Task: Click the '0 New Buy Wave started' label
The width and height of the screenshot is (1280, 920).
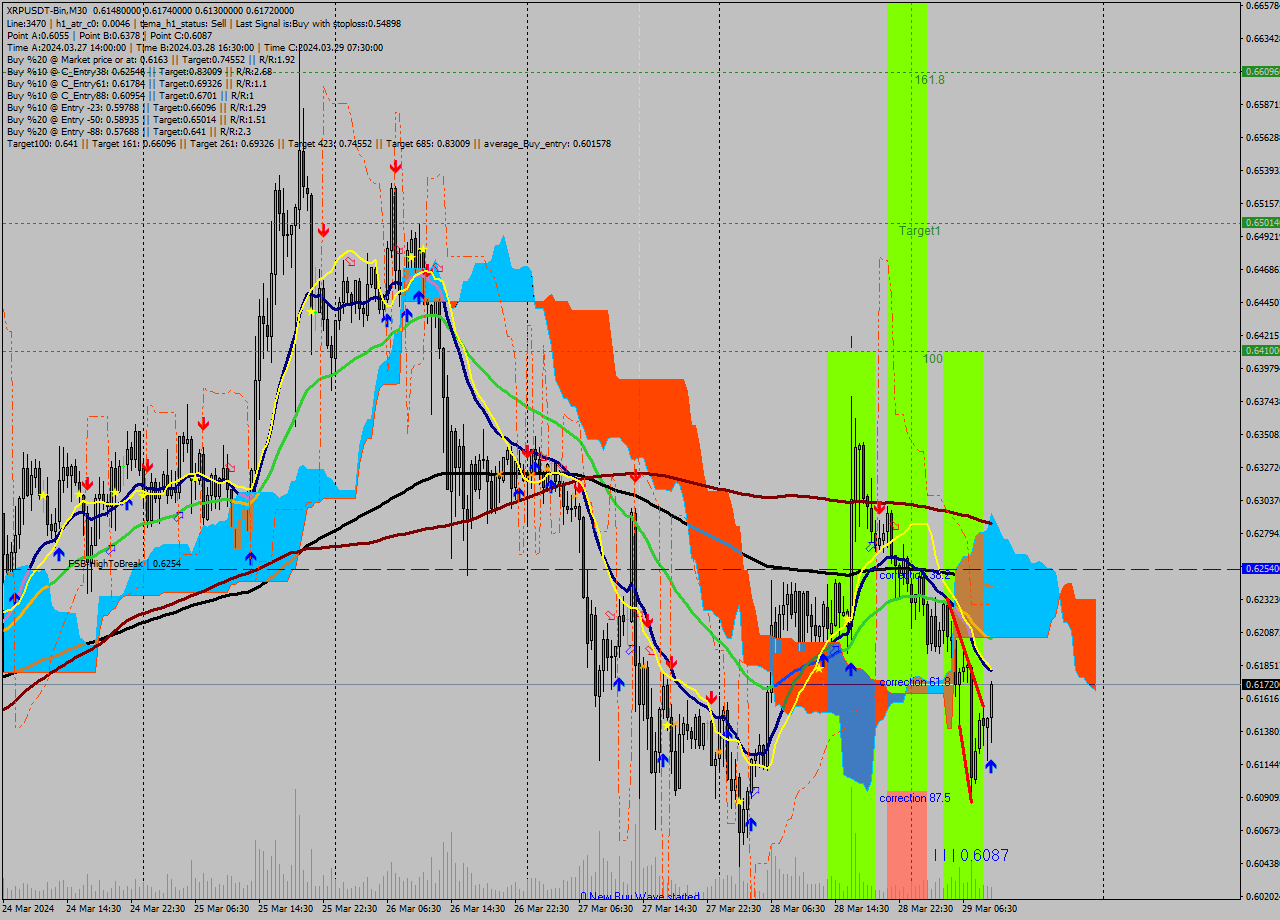Action: click(x=640, y=896)
